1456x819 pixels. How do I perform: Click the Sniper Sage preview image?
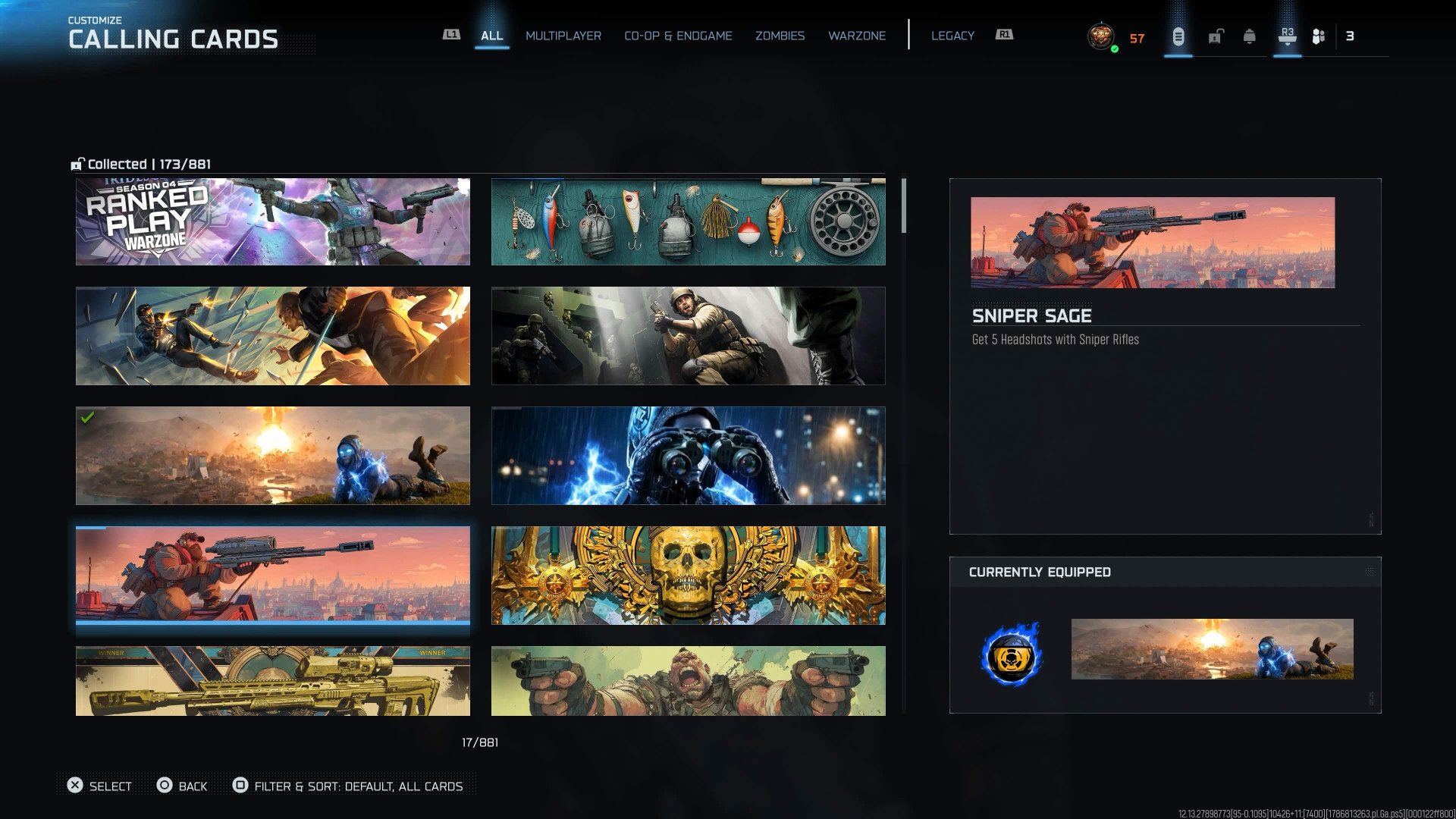pyautogui.click(x=1153, y=243)
